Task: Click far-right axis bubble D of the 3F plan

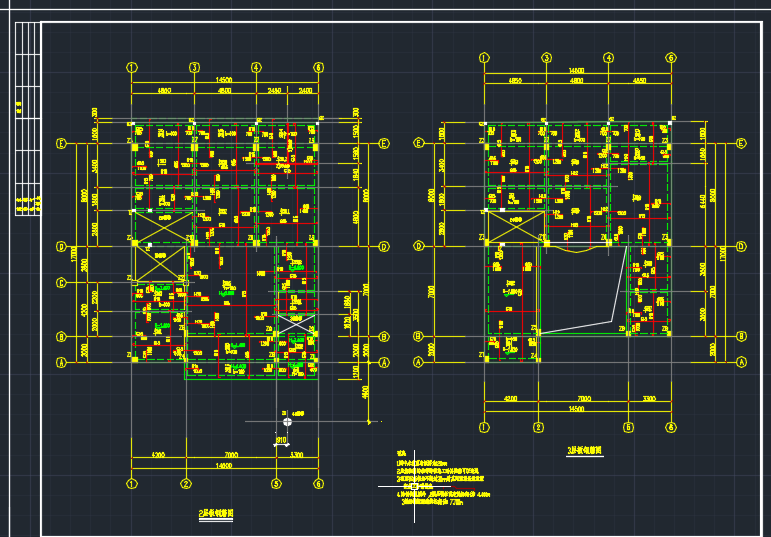Action: pyautogui.click(x=741, y=246)
